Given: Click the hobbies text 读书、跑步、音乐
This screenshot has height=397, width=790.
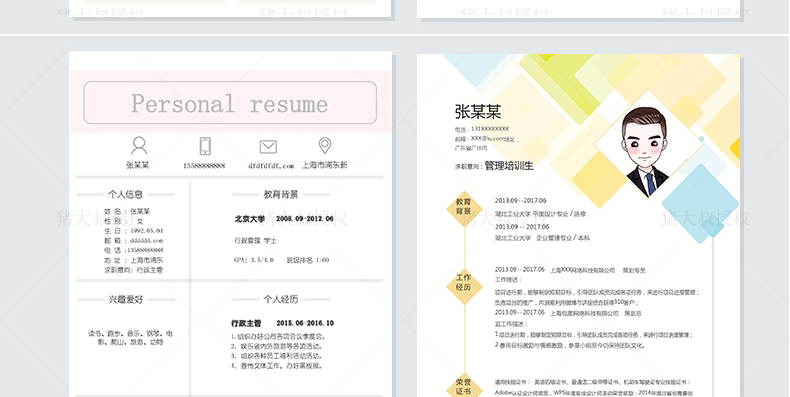Looking at the screenshot, I should pos(130,338).
